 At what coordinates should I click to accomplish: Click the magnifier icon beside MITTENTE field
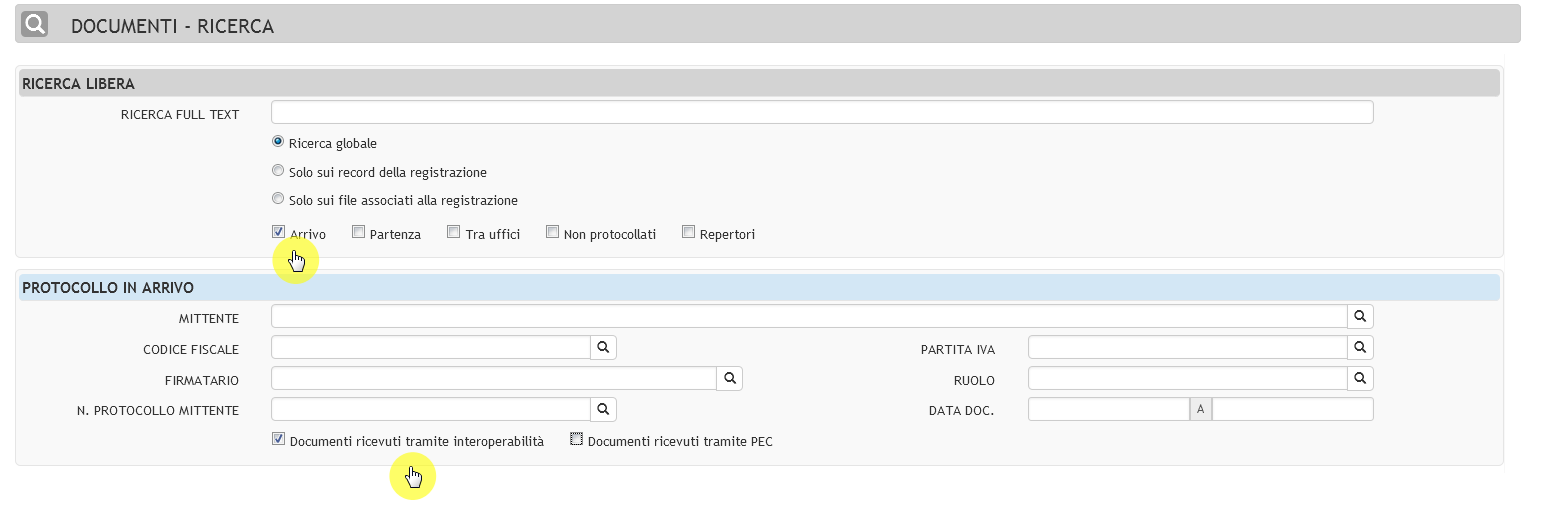[1360, 316]
